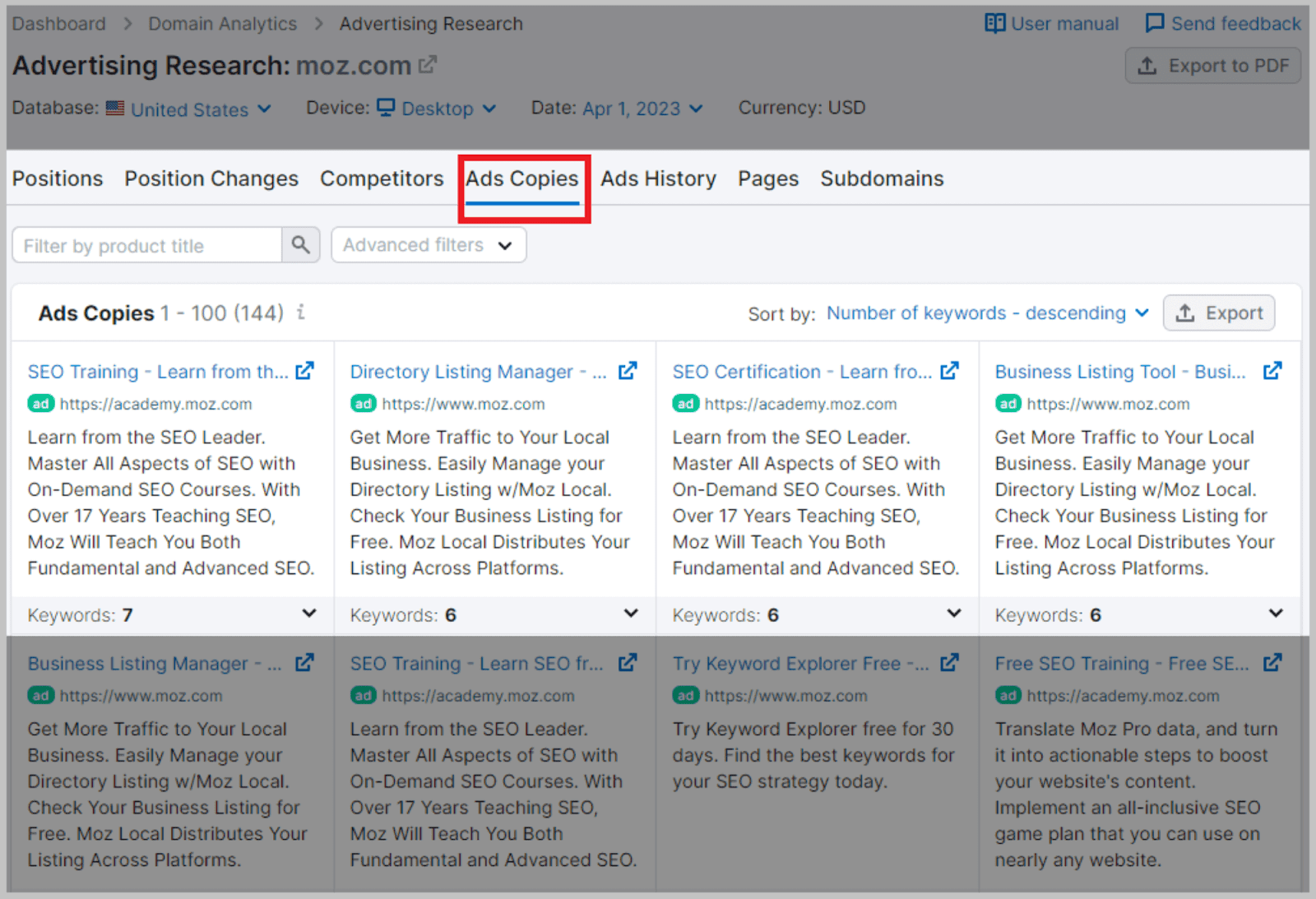
Task: Open external link for Business Listing Manager ad
Action: pyautogui.click(x=304, y=662)
